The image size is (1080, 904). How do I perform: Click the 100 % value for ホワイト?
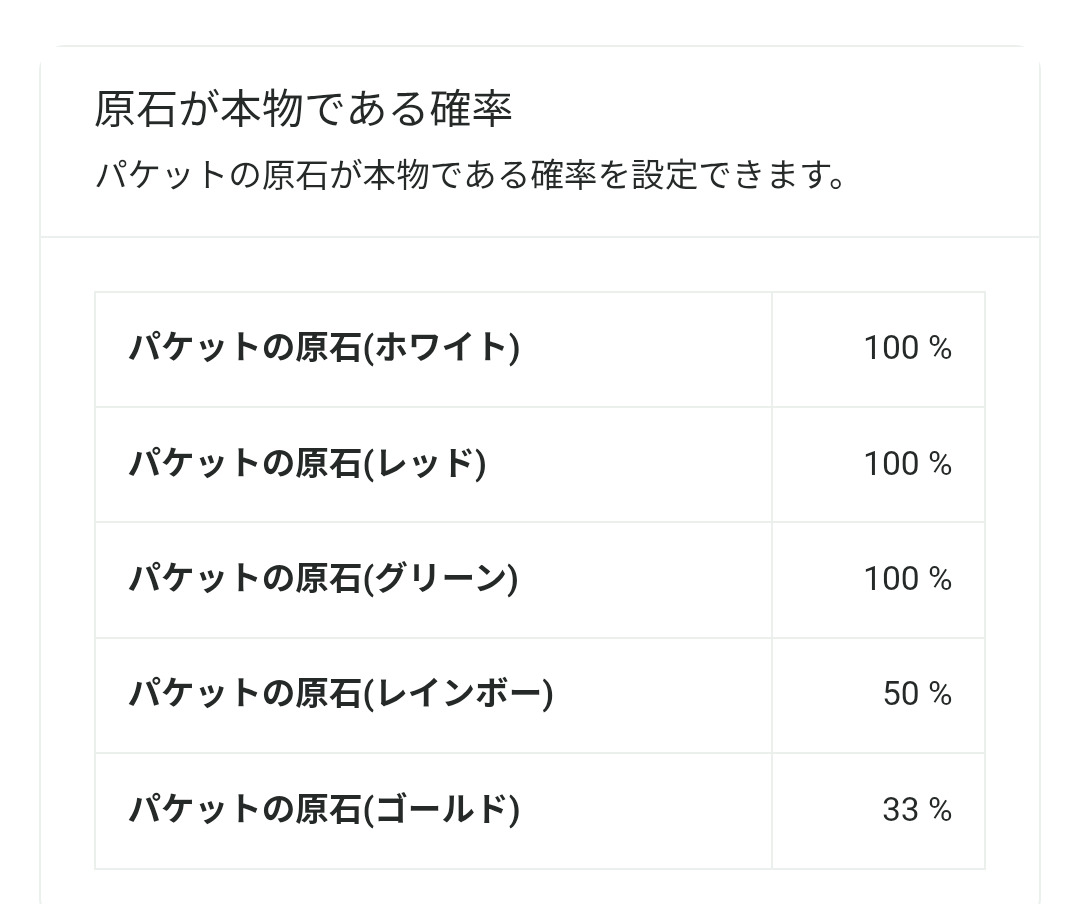pyautogui.click(x=907, y=349)
